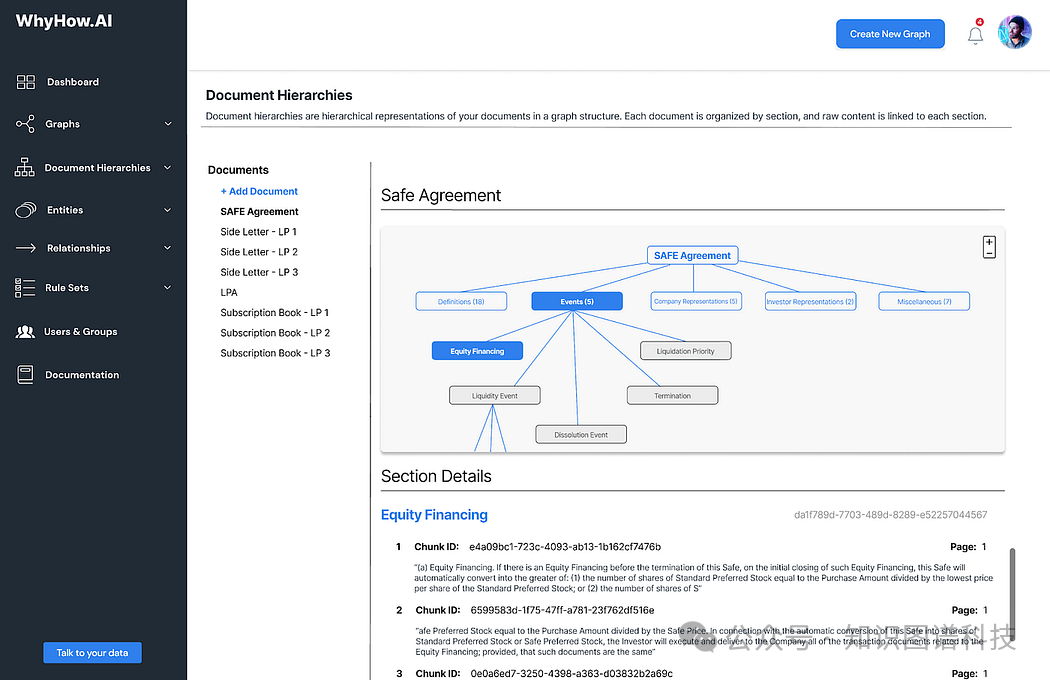Click the Liquidity Event node
The height and width of the screenshot is (680, 1050).
tap(495, 396)
